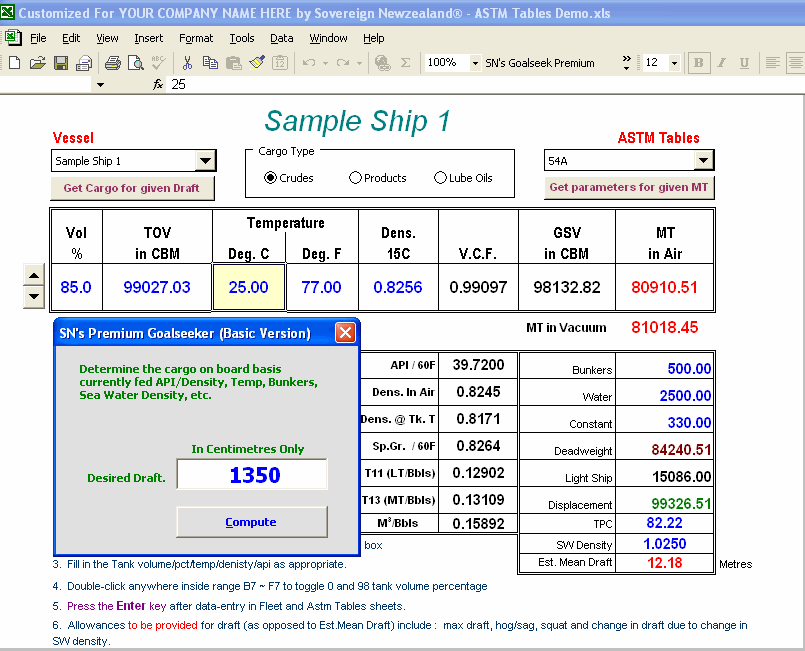Click the Compute button in Goalseeker
The image size is (805, 651).
point(252,522)
